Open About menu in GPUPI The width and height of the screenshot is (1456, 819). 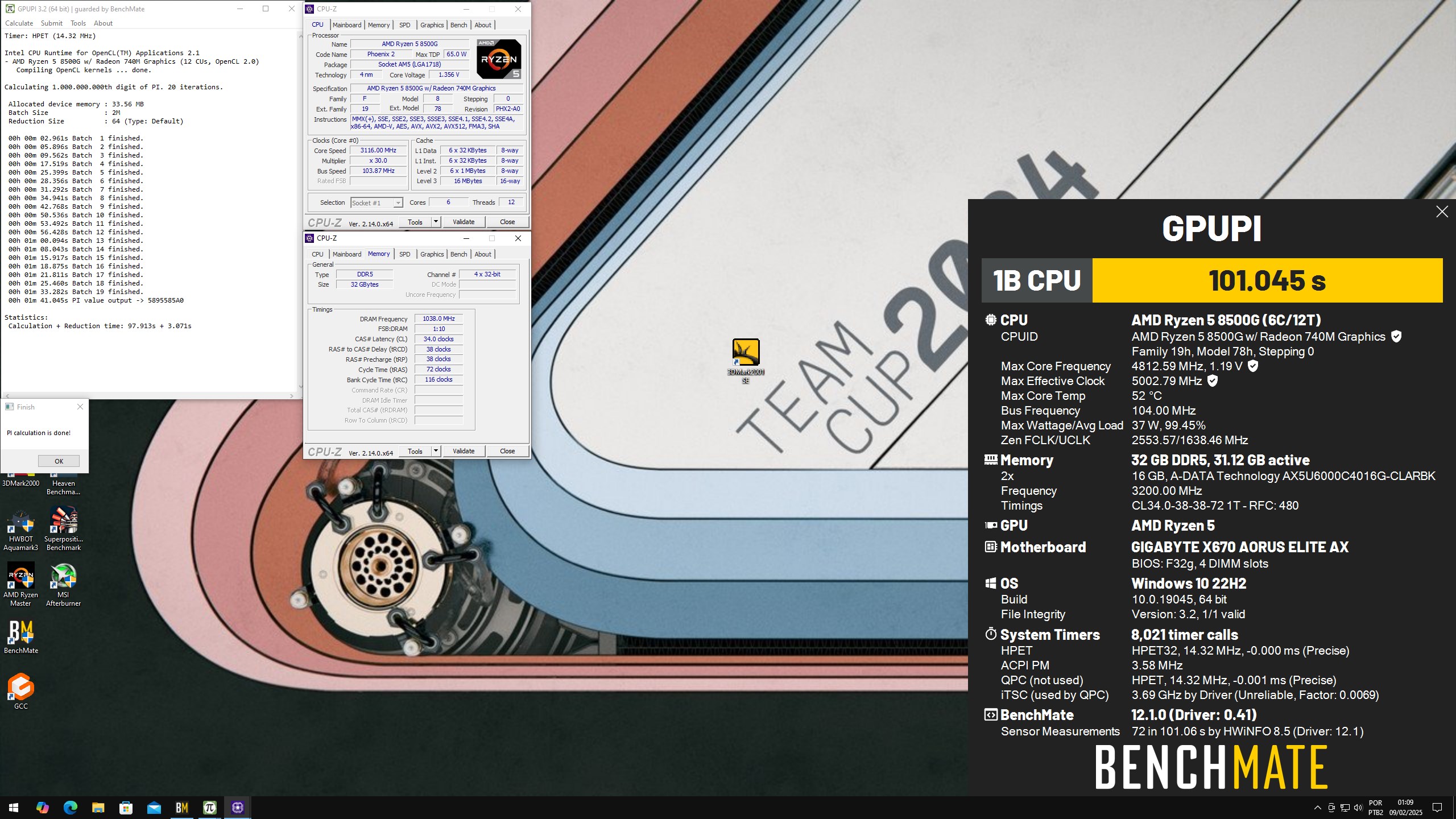coord(103,23)
